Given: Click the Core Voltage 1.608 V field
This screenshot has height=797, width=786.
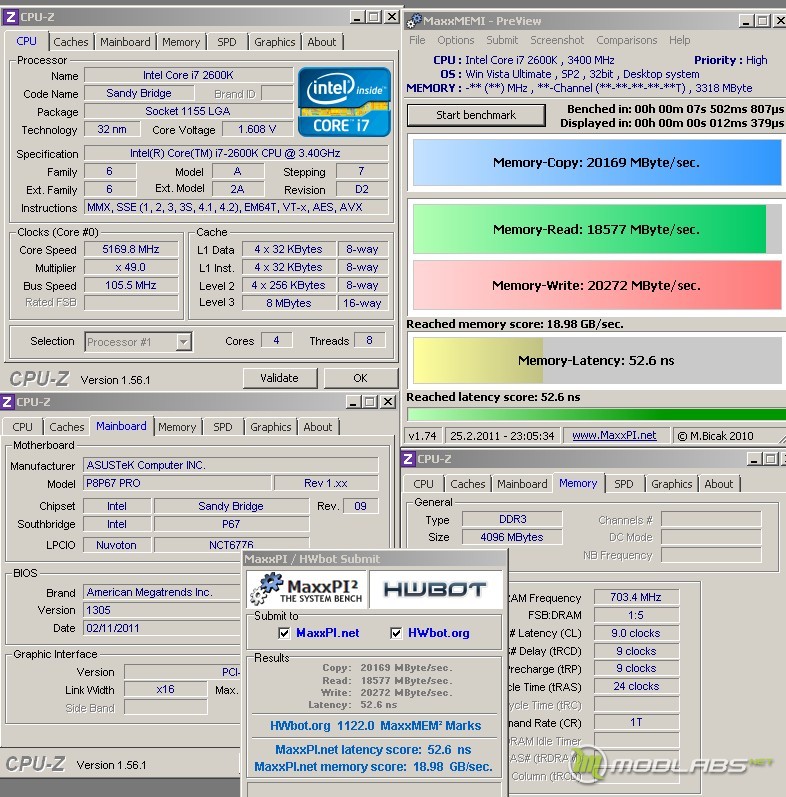Looking at the screenshot, I should coord(257,129).
